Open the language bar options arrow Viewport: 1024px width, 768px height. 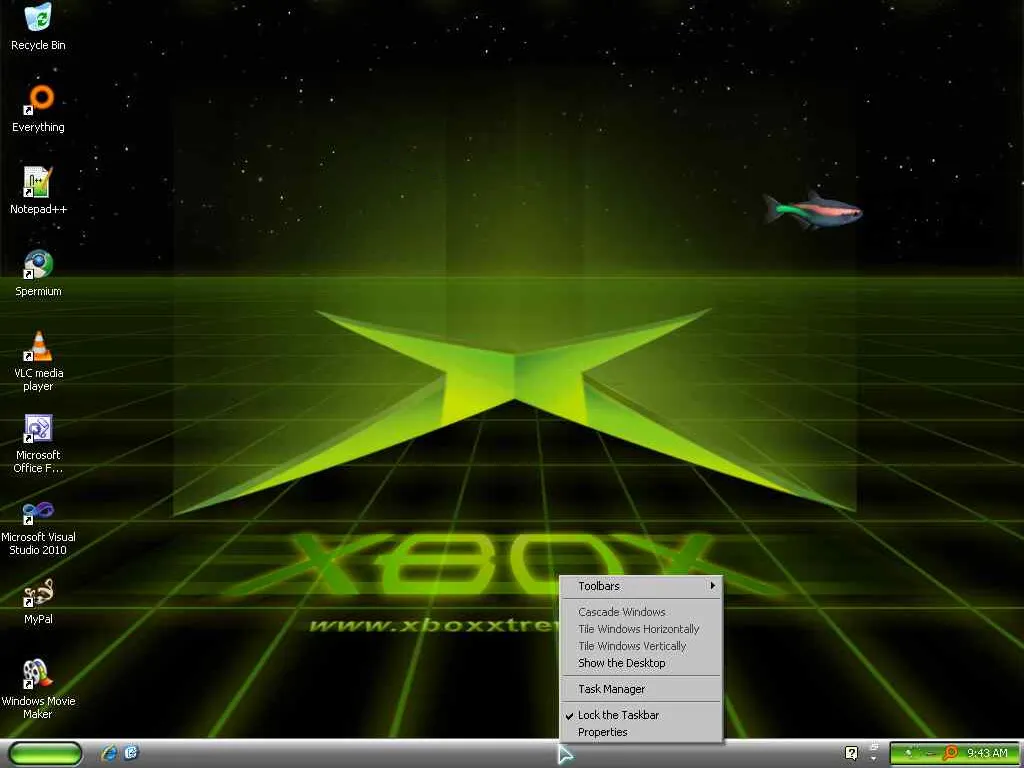(874, 759)
